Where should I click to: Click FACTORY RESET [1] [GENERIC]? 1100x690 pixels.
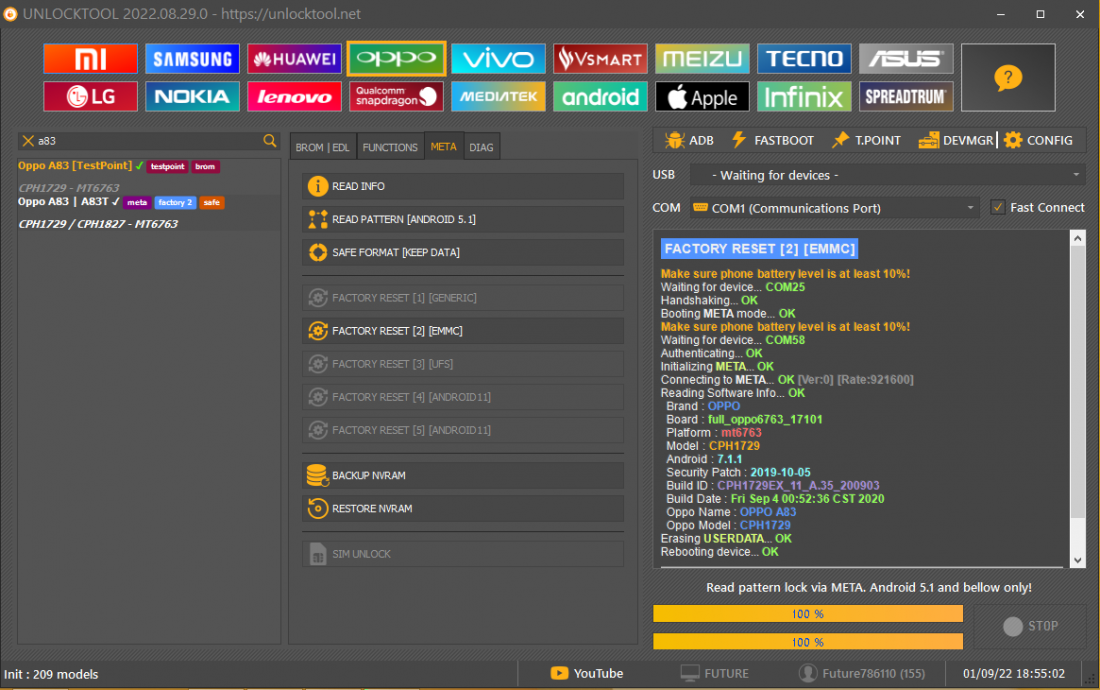pyautogui.click(x=463, y=298)
